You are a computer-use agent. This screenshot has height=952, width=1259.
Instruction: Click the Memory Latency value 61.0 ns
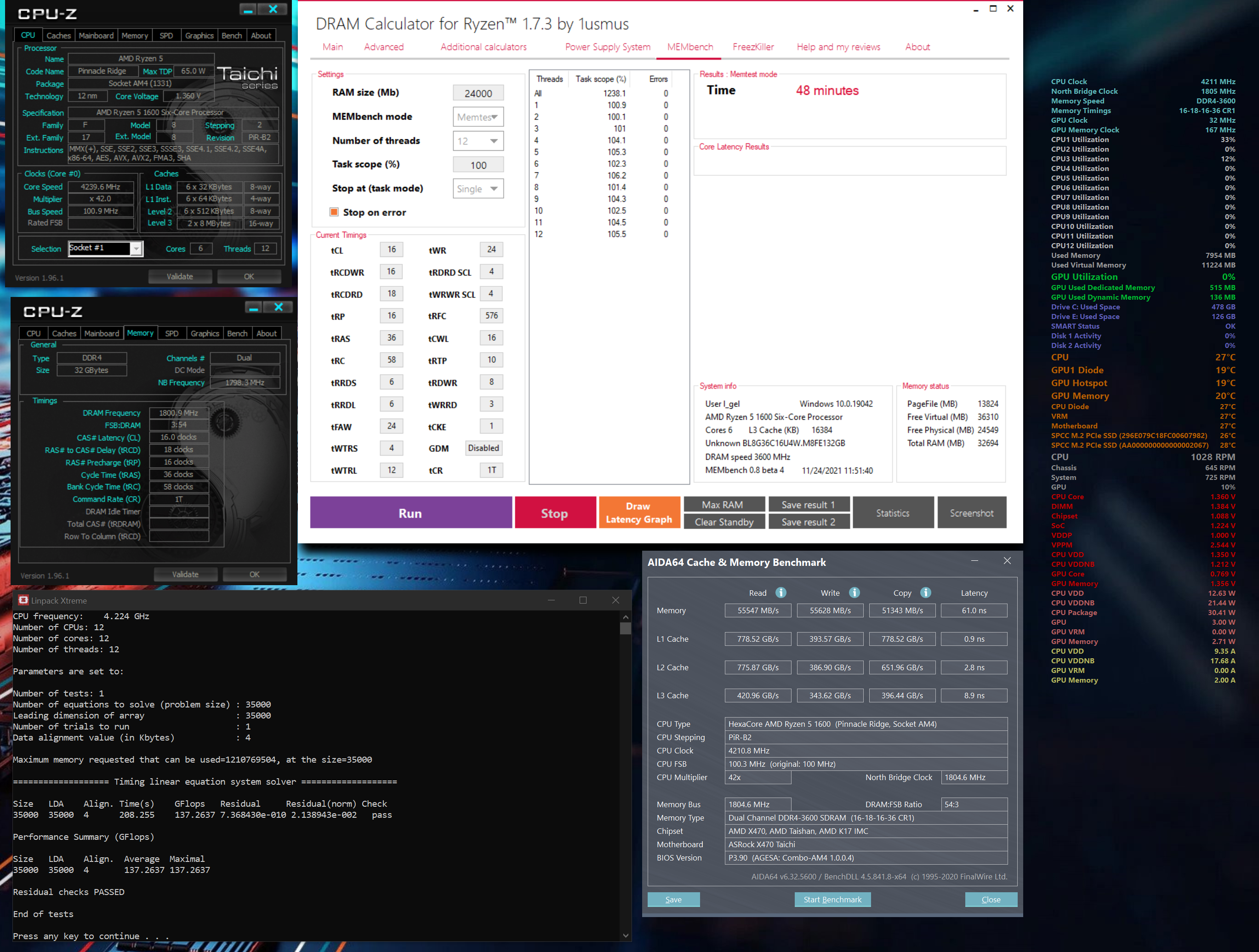(x=974, y=610)
